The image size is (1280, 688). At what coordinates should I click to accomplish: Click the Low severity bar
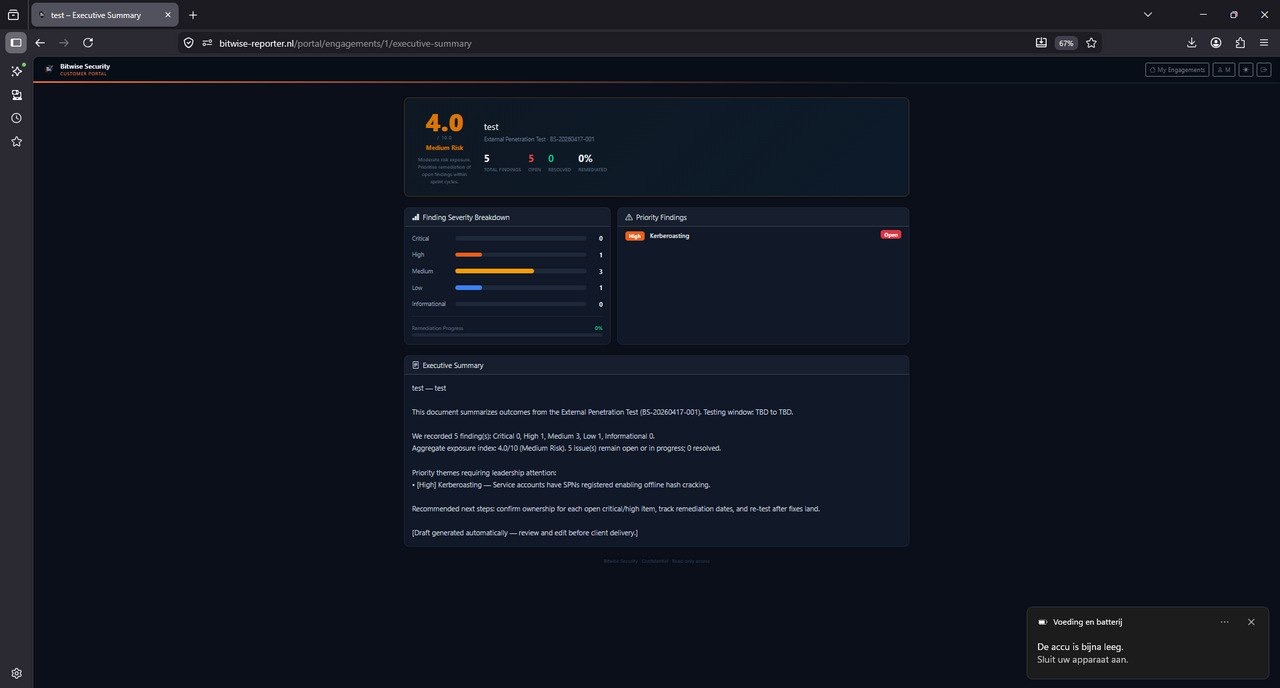520,288
